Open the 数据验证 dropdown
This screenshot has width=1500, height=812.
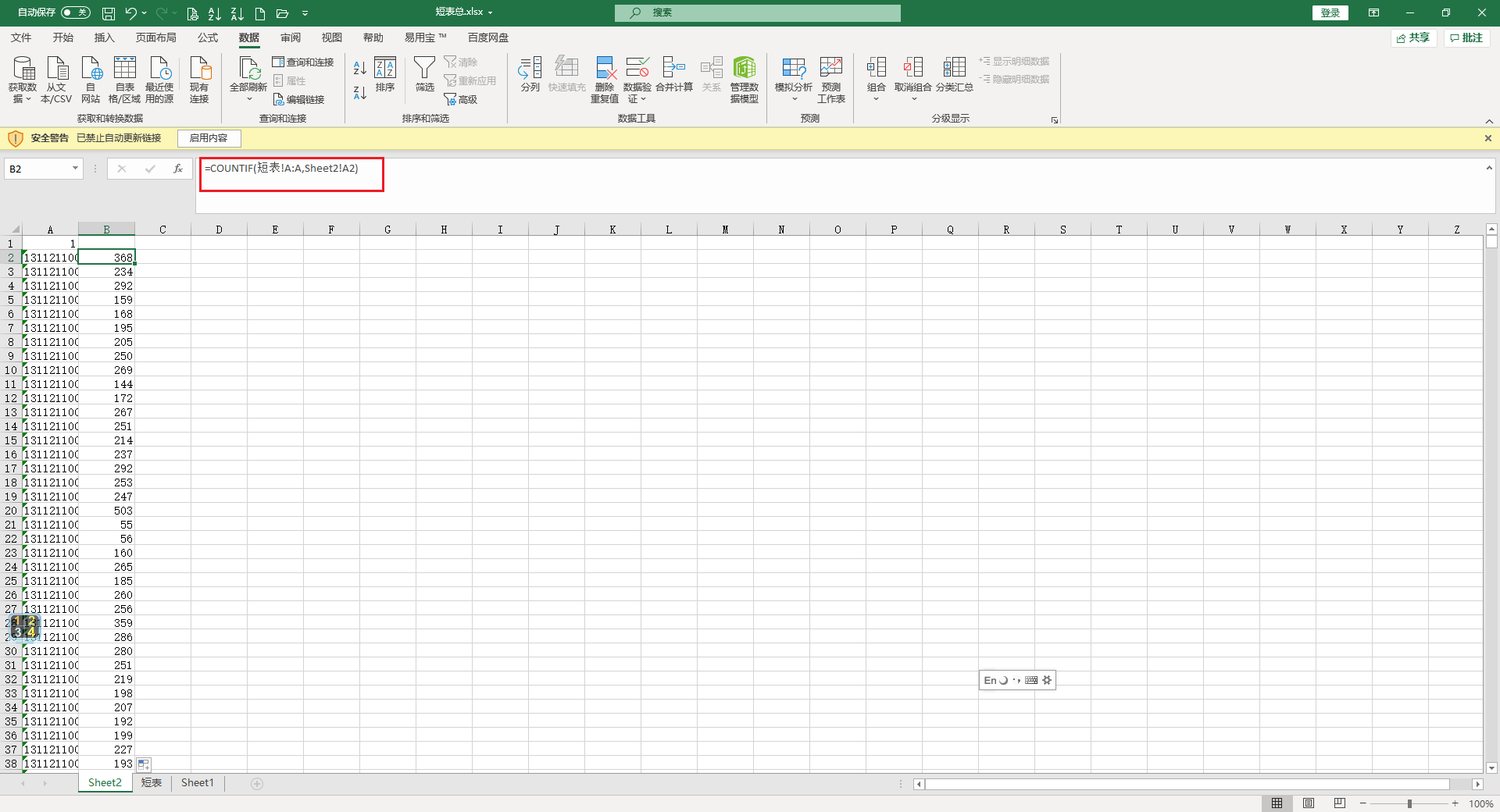(637, 80)
